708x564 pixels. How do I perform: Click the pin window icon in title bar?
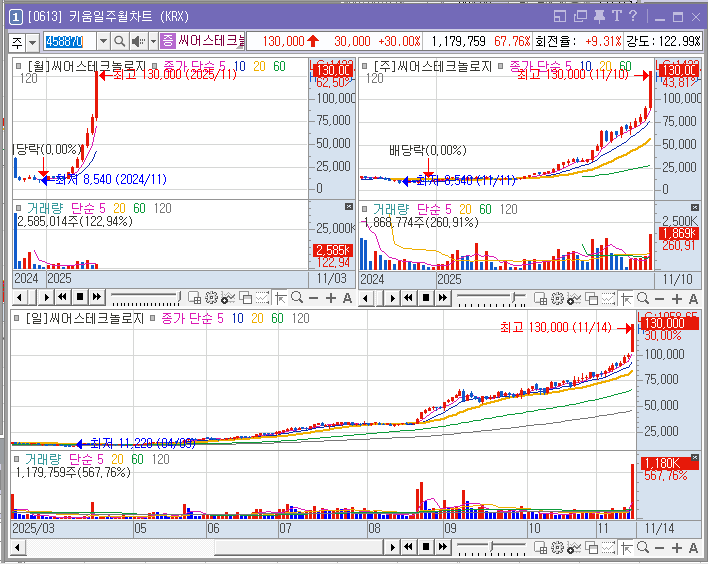pos(599,17)
